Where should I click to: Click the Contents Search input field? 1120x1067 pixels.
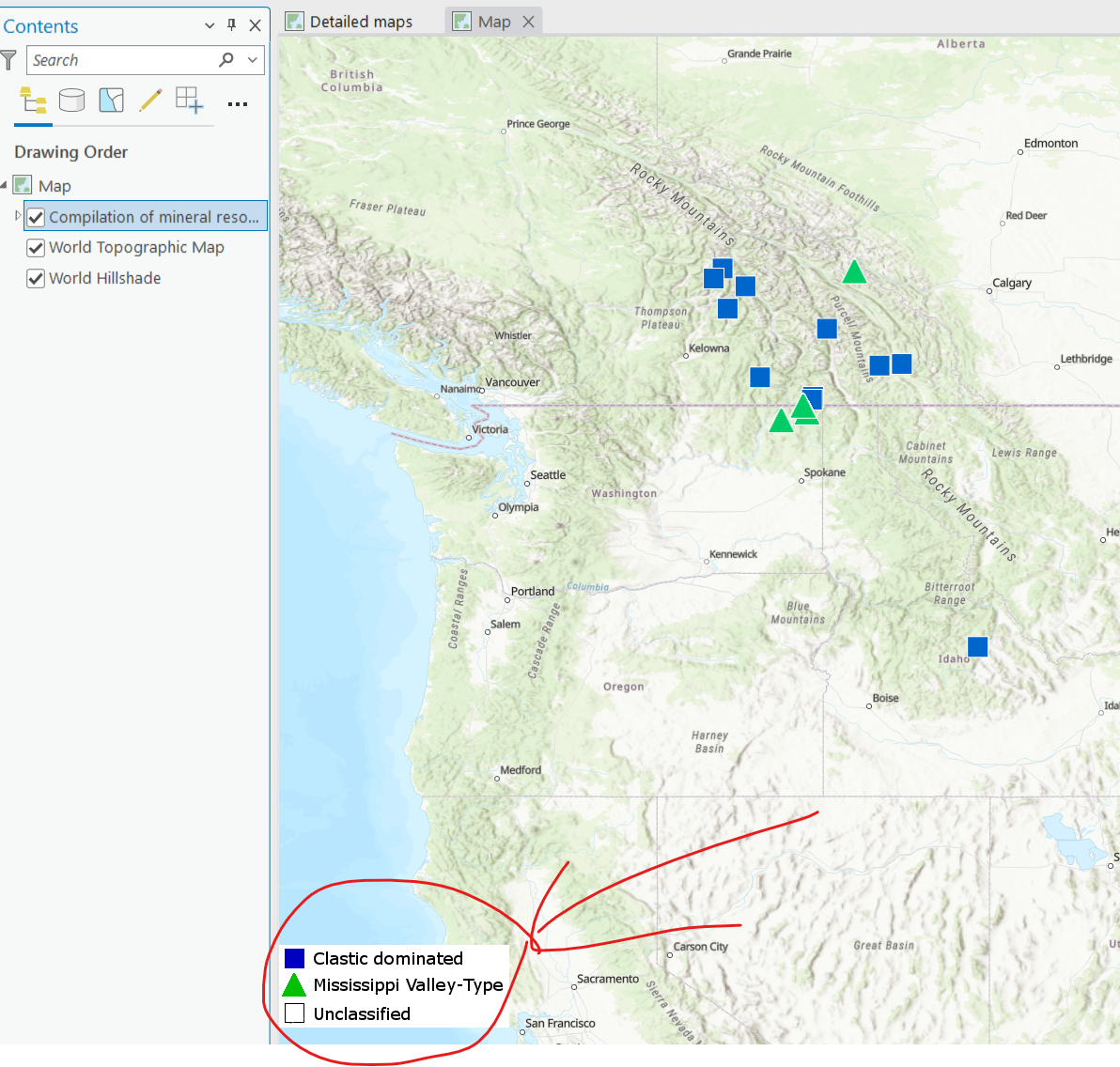coord(121,60)
